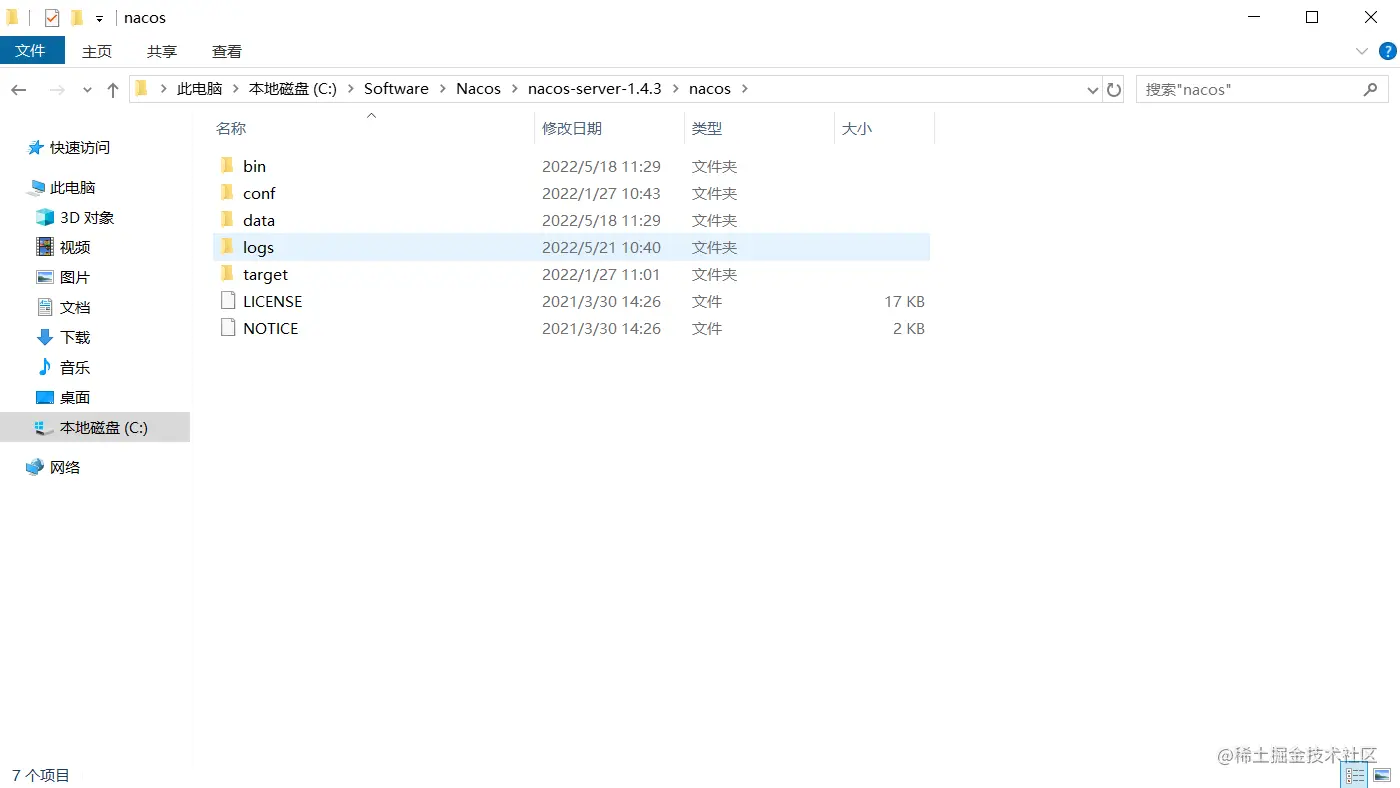This screenshot has height=788, width=1400.
Task: Refresh the nacos folder view
Action: (x=1114, y=89)
